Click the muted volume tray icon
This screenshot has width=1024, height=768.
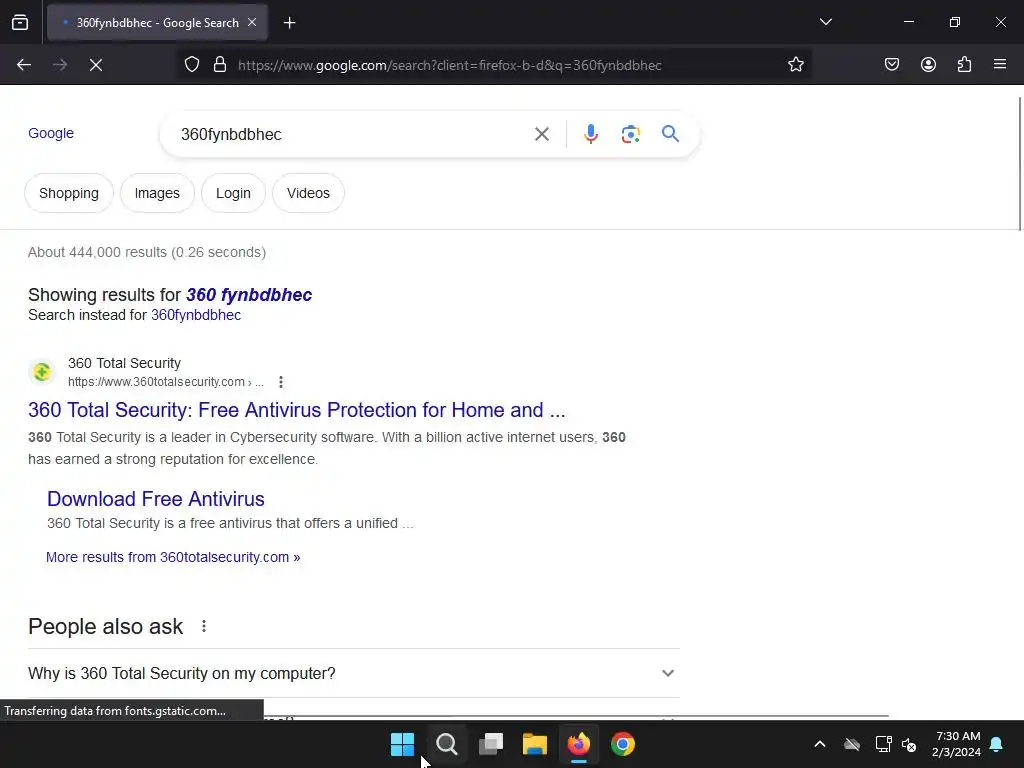click(909, 744)
